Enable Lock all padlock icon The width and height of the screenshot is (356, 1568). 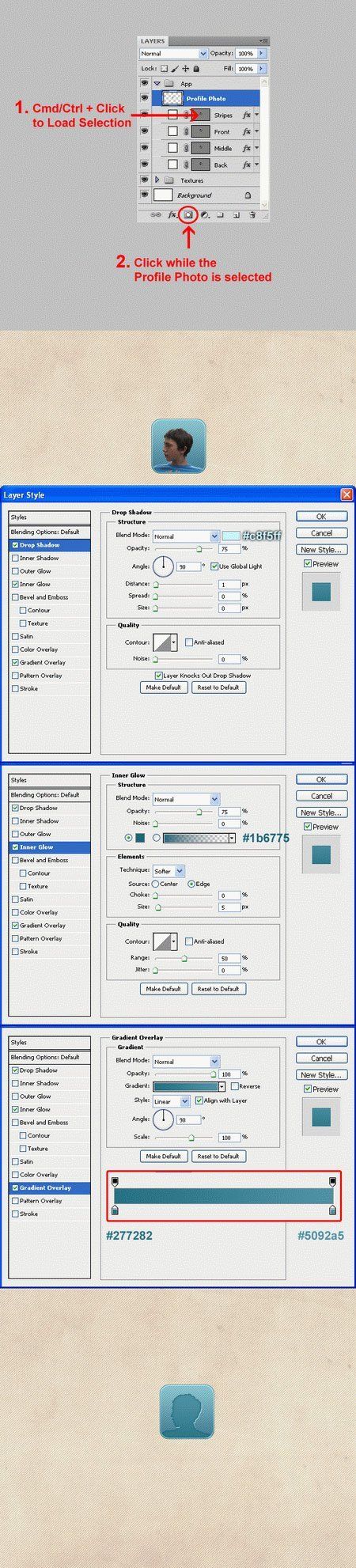click(195, 69)
